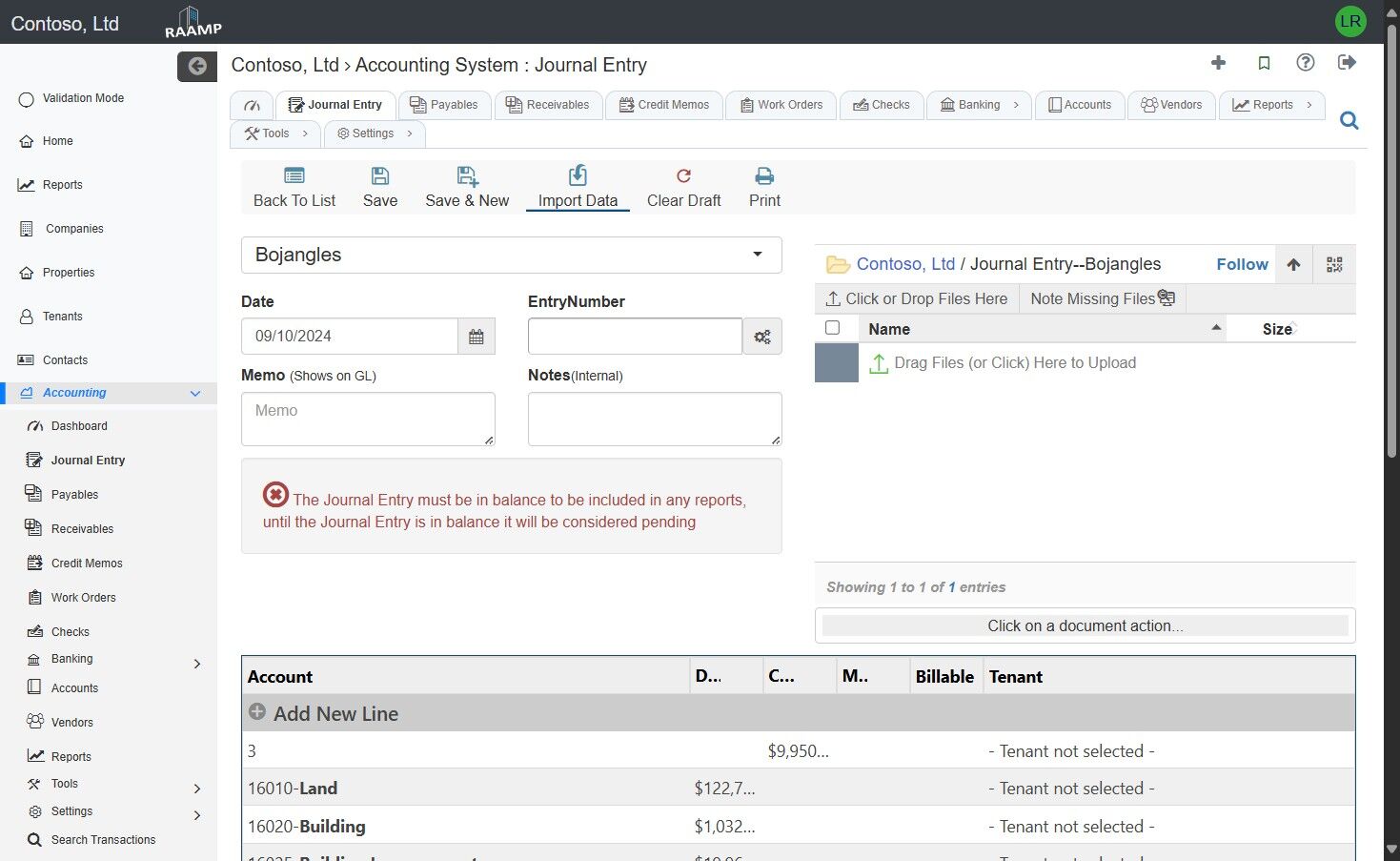Click the Save & New icon
The width and height of the screenshot is (1400, 861).
(467, 176)
